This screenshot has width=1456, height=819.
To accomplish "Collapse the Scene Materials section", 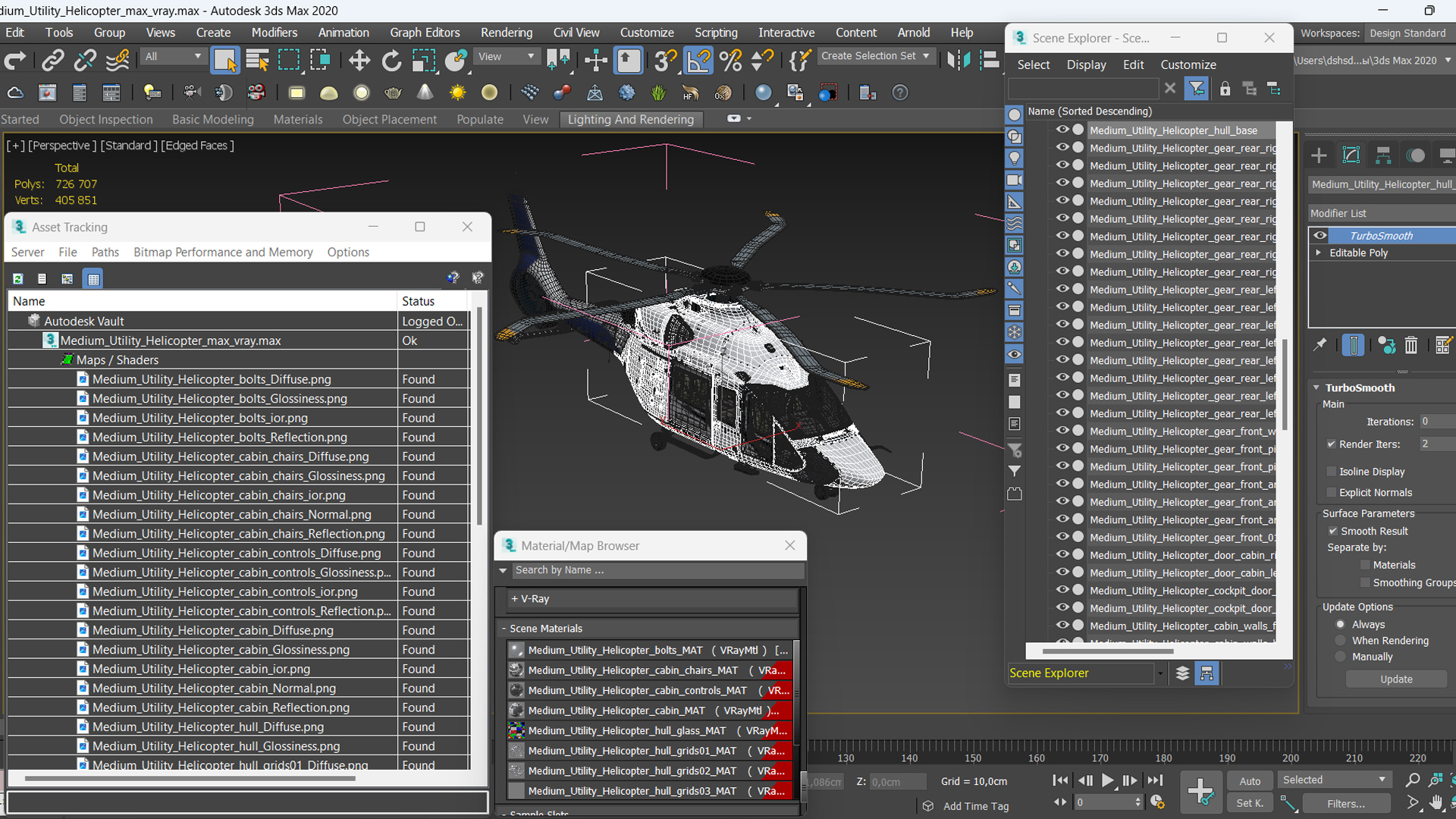I will pyautogui.click(x=504, y=629).
